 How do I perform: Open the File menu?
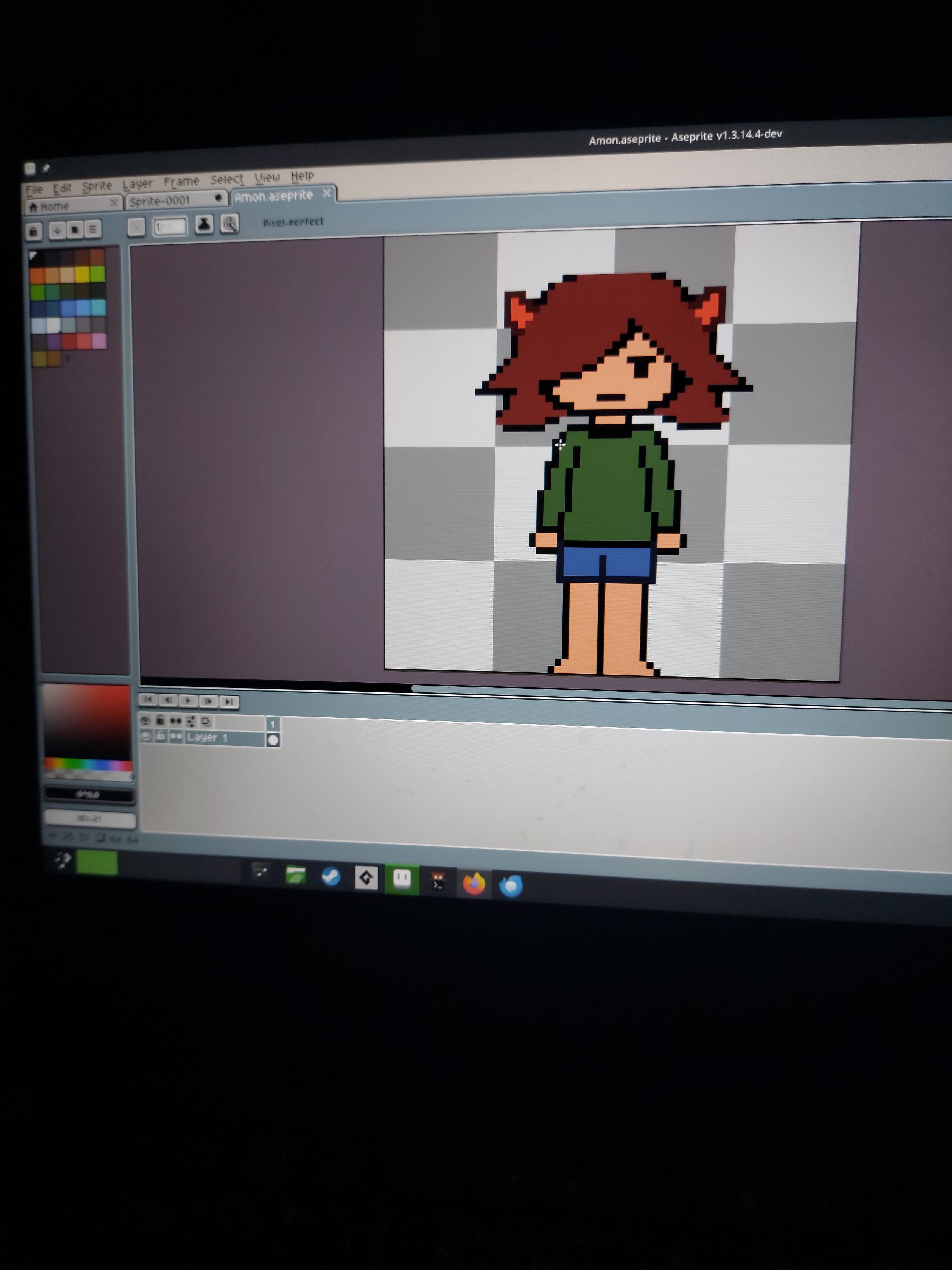pyautogui.click(x=34, y=190)
